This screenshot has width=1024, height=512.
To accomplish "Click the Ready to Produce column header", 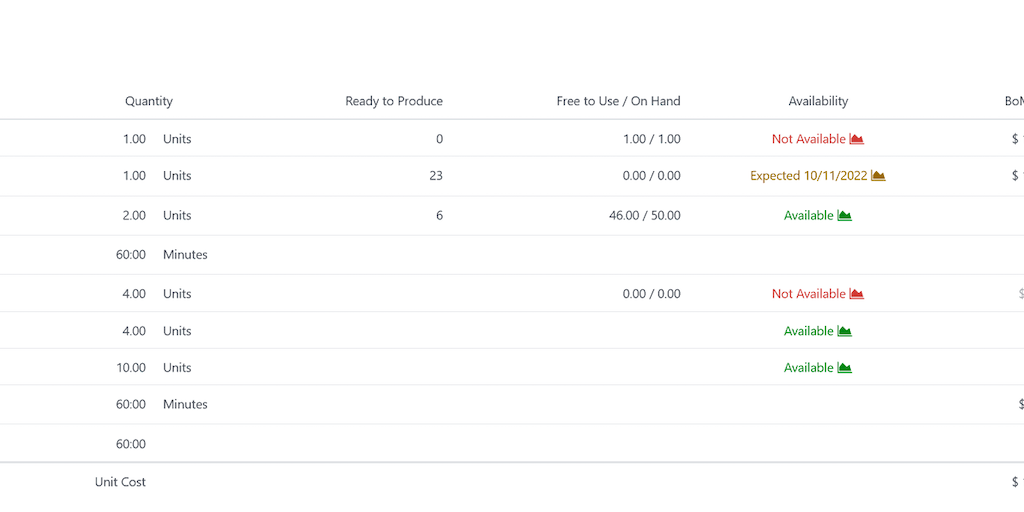I will coord(394,101).
